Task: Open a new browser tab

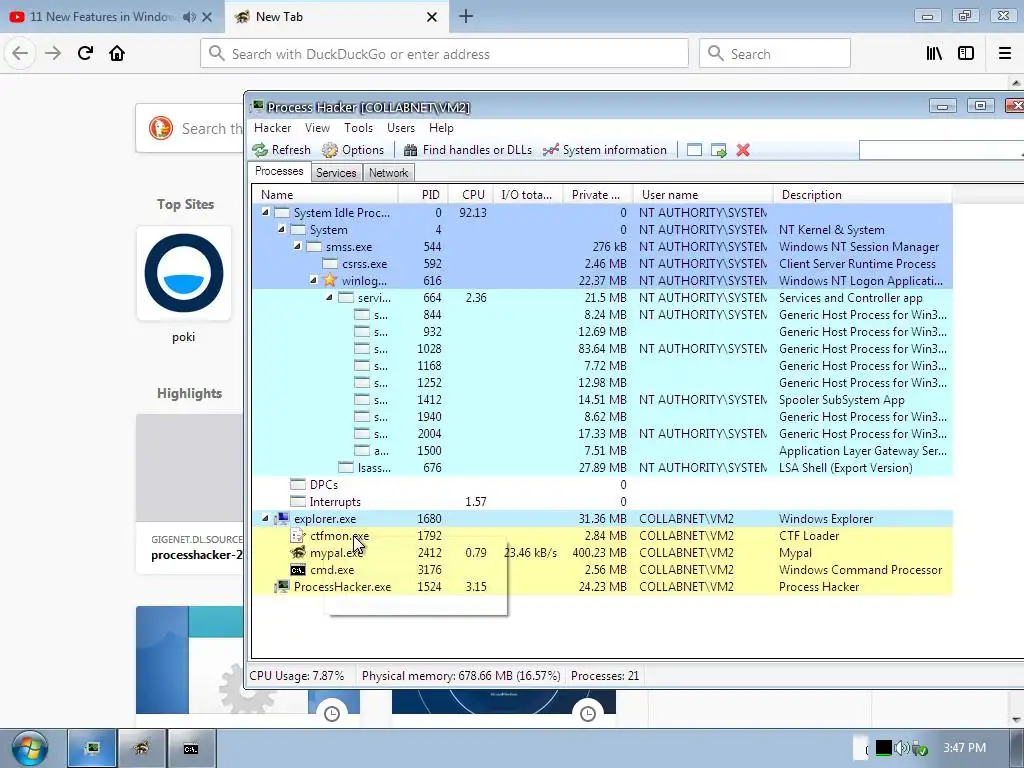Action: [466, 16]
